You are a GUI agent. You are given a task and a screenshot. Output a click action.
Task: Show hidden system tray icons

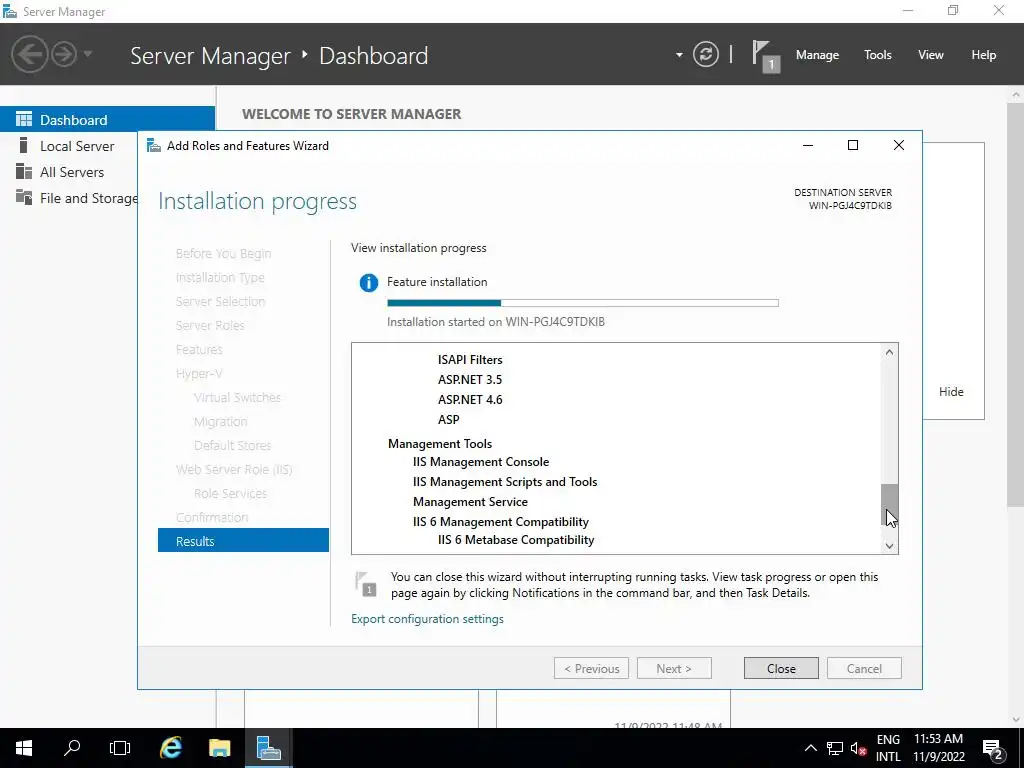(810, 748)
